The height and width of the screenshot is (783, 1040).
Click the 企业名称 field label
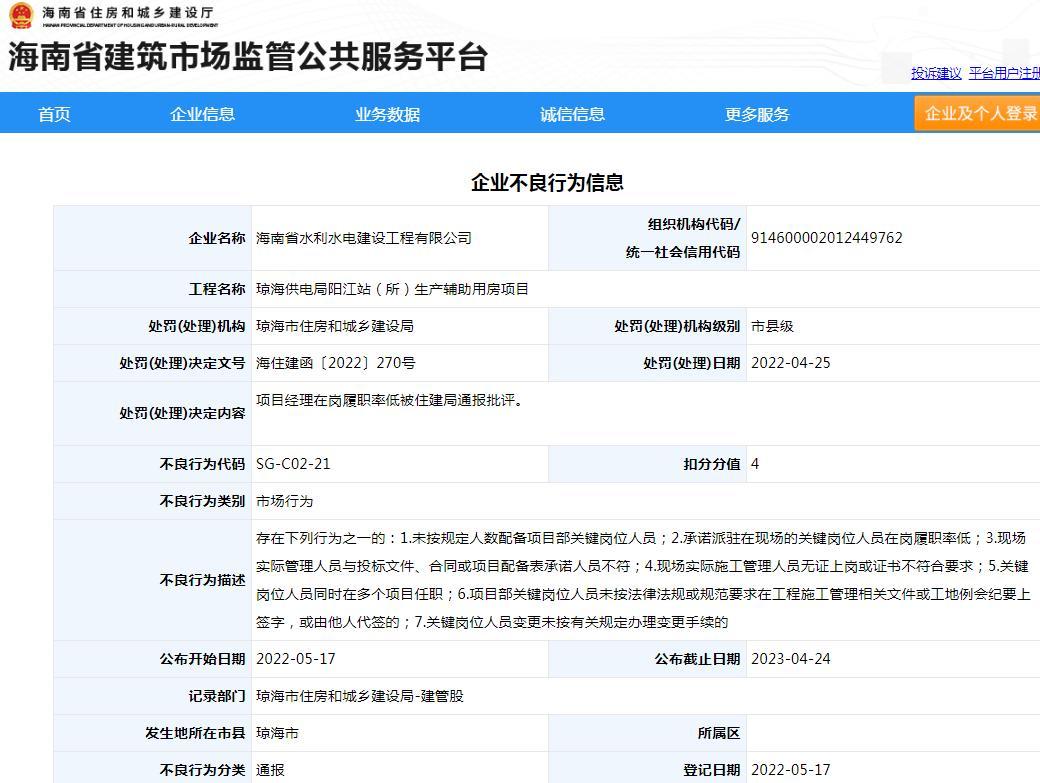[x=217, y=238]
